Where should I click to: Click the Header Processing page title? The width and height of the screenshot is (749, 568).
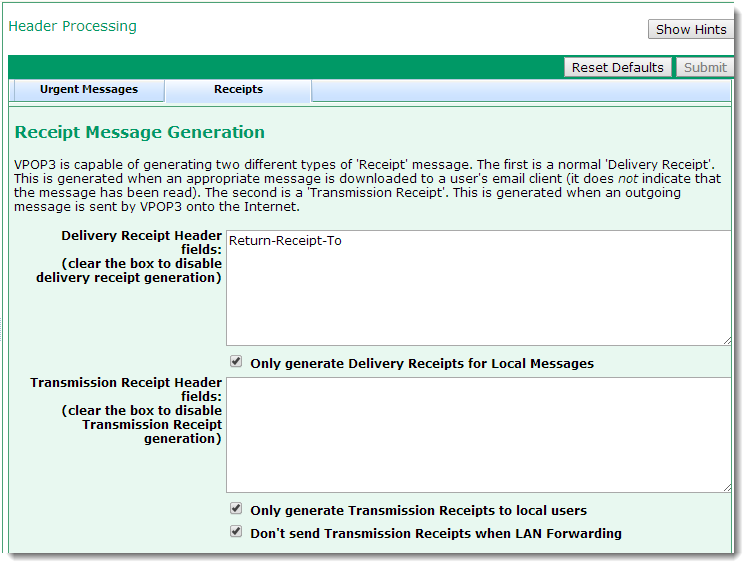[x=72, y=26]
